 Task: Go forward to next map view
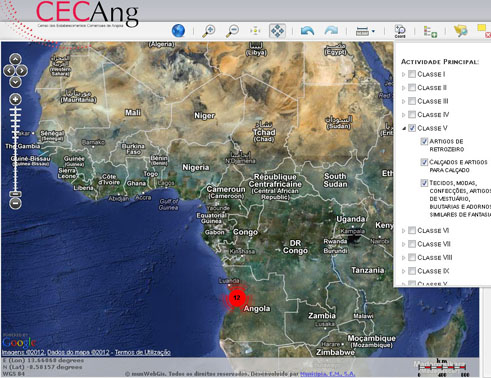(331, 31)
